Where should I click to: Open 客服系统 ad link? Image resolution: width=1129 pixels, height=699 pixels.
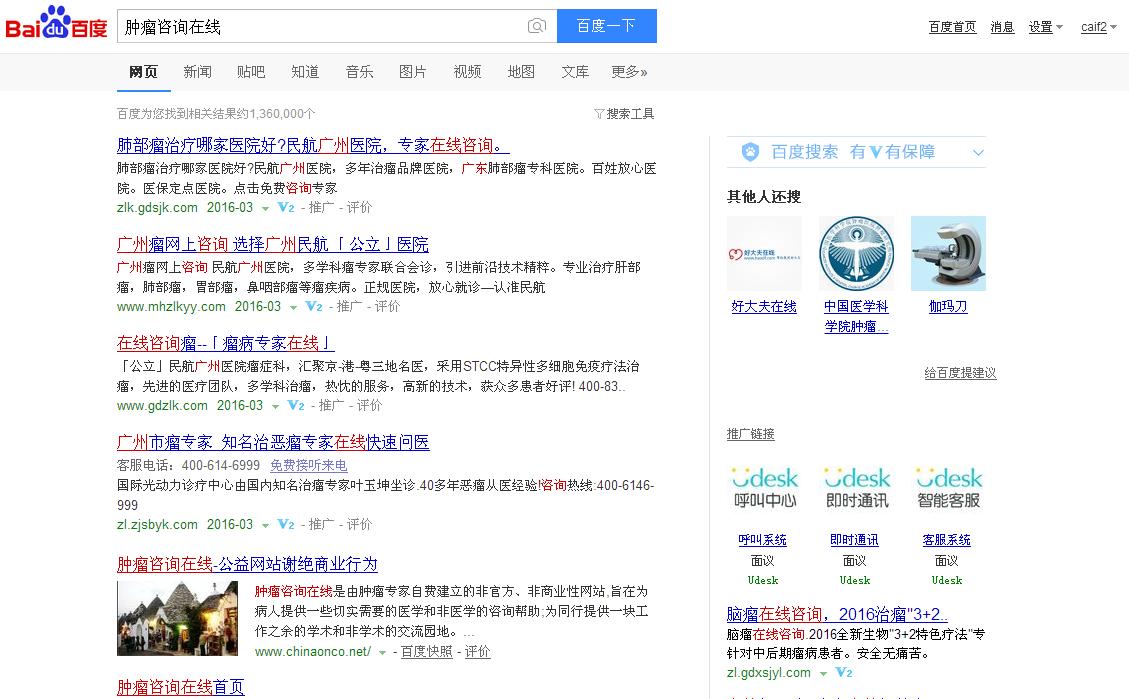tap(947, 540)
